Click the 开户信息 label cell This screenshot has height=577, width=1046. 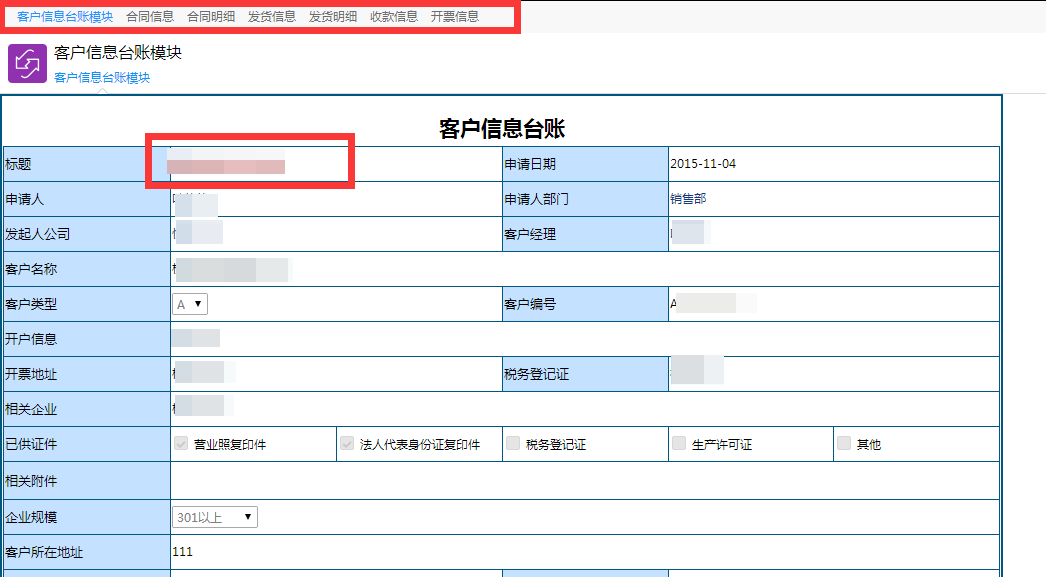click(x=87, y=339)
